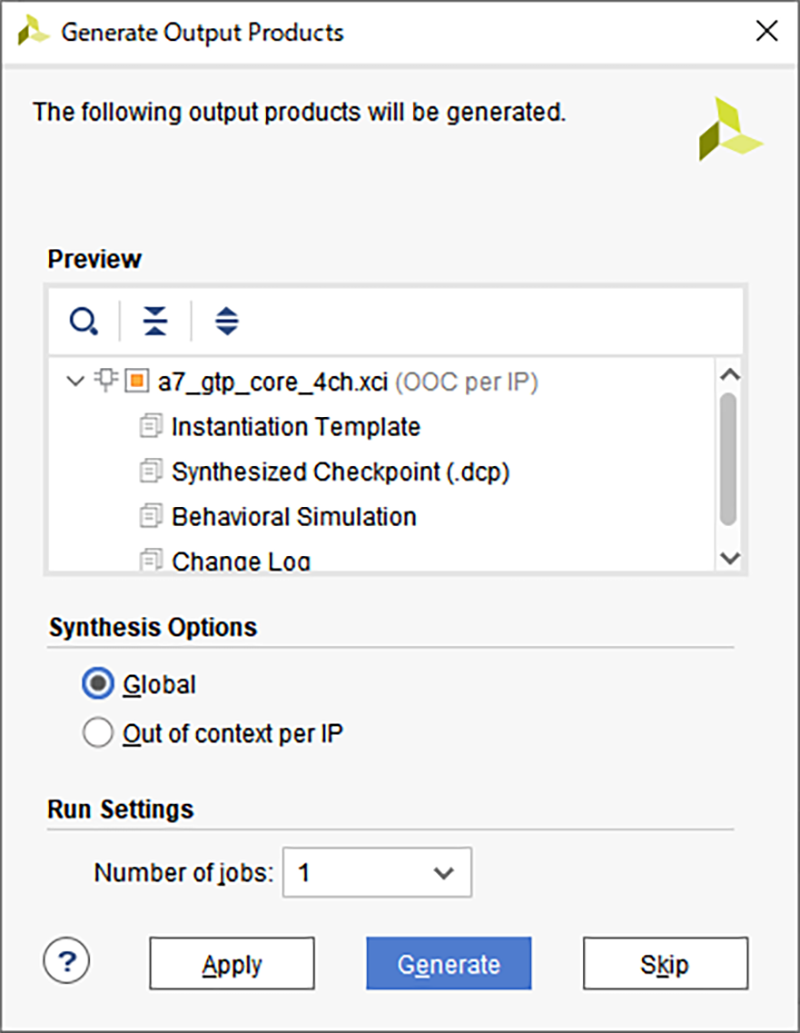Click the Collapse All icon
The width and height of the screenshot is (800, 1033).
[x=156, y=321]
